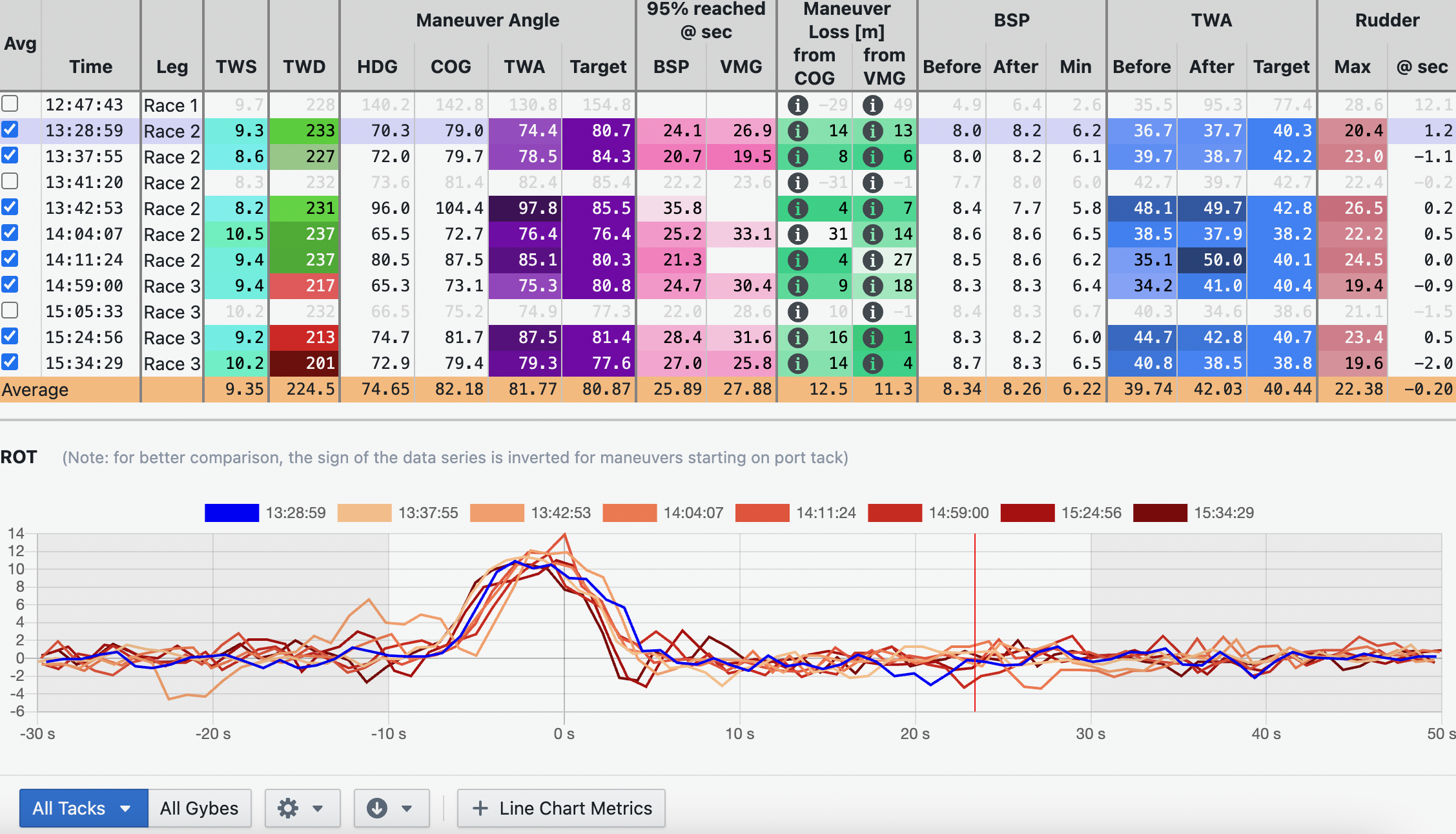Open info icon for 15:05:33 VMG loss
This screenshot has height=834, width=1456.
873,312
